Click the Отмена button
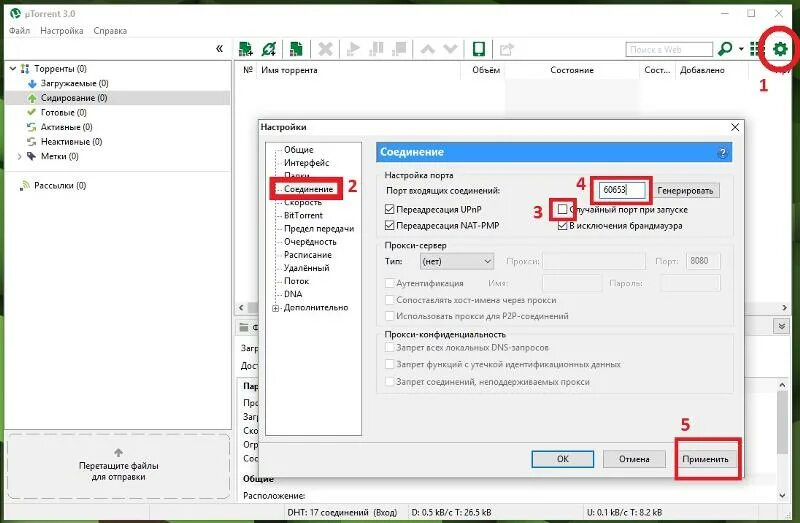This screenshot has height=523, width=800. pos(634,459)
